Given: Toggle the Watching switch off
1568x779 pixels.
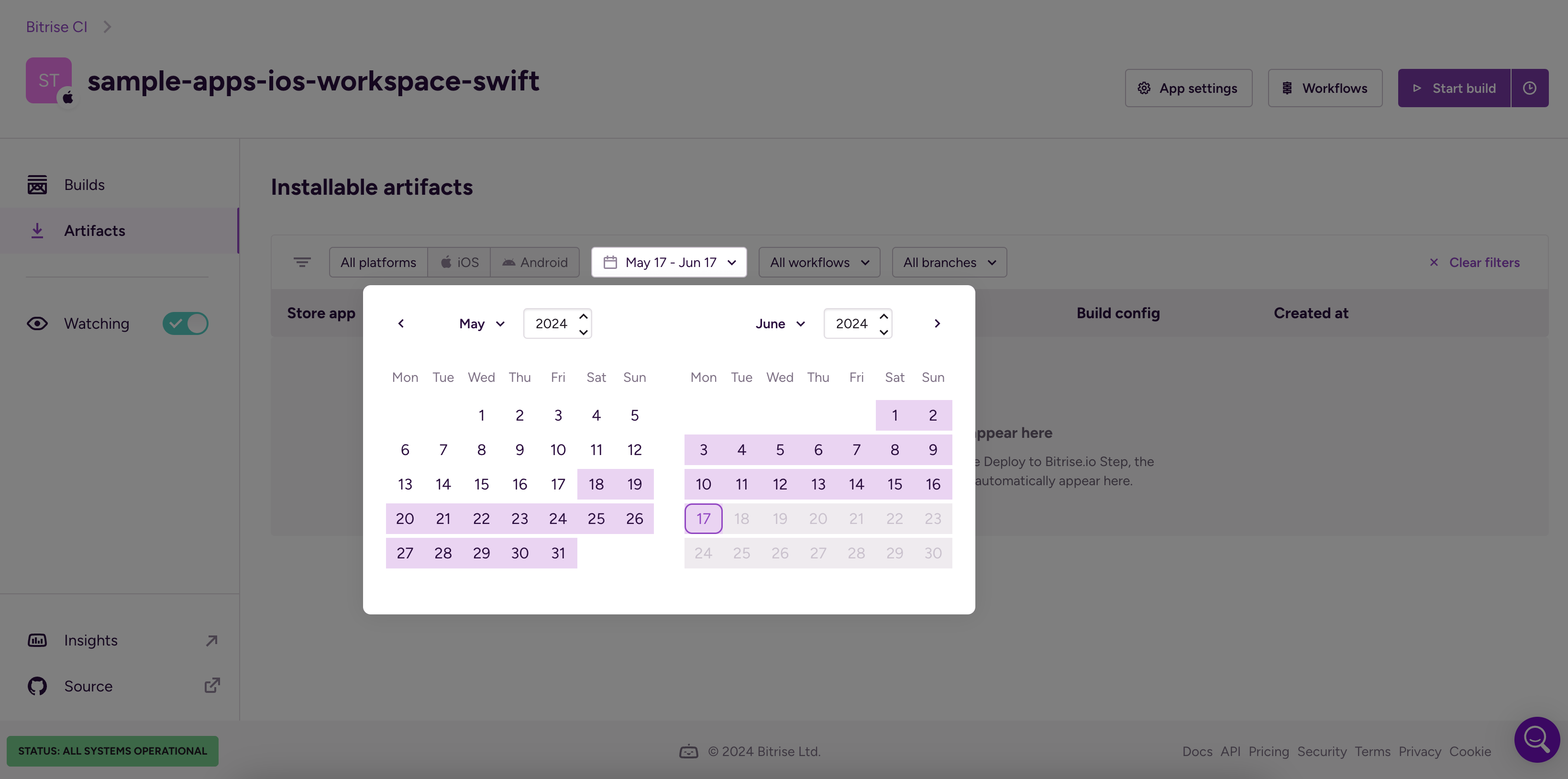Looking at the screenshot, I should (x=185, y=323).
